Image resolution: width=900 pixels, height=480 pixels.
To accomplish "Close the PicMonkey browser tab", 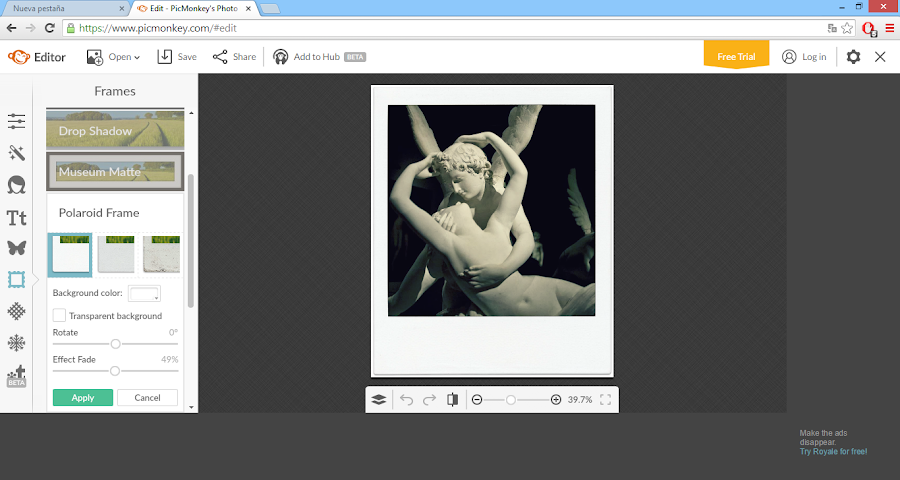I will tap(249, 9).
